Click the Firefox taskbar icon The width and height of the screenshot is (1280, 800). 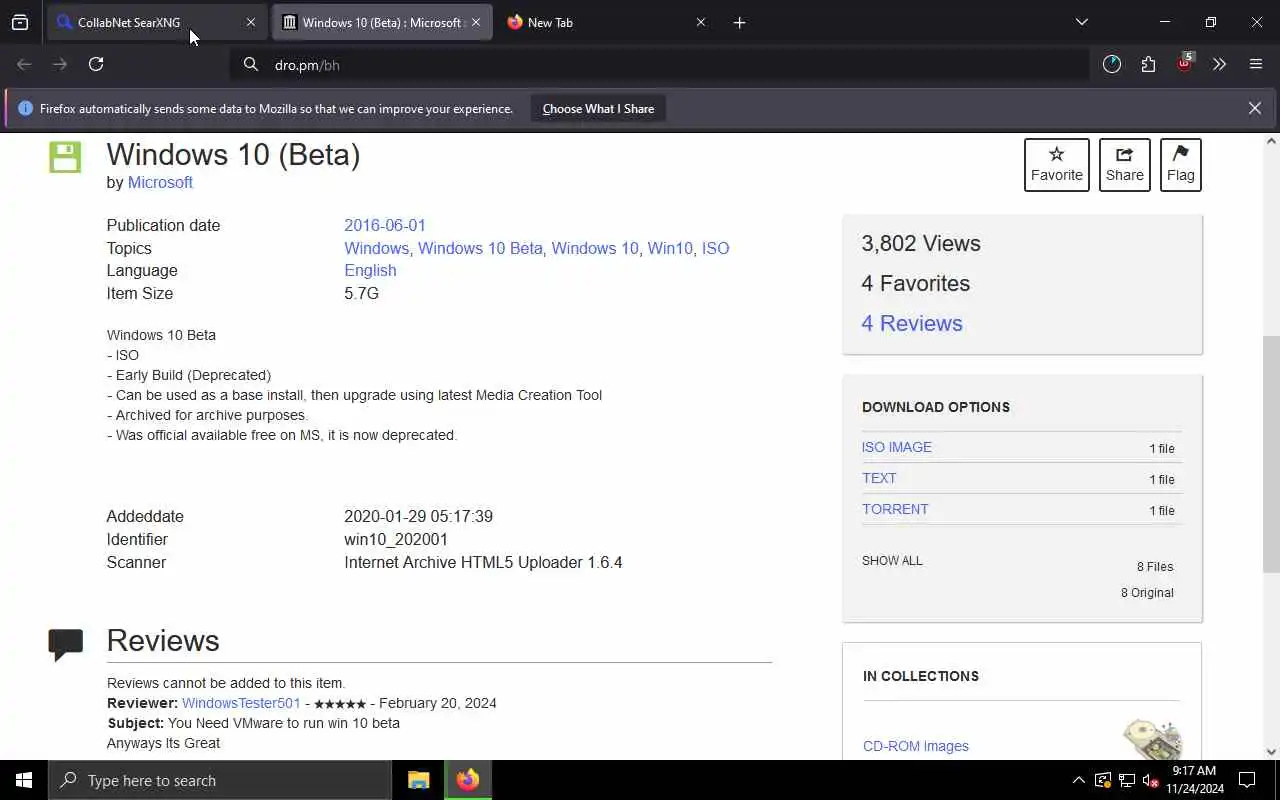468,780
